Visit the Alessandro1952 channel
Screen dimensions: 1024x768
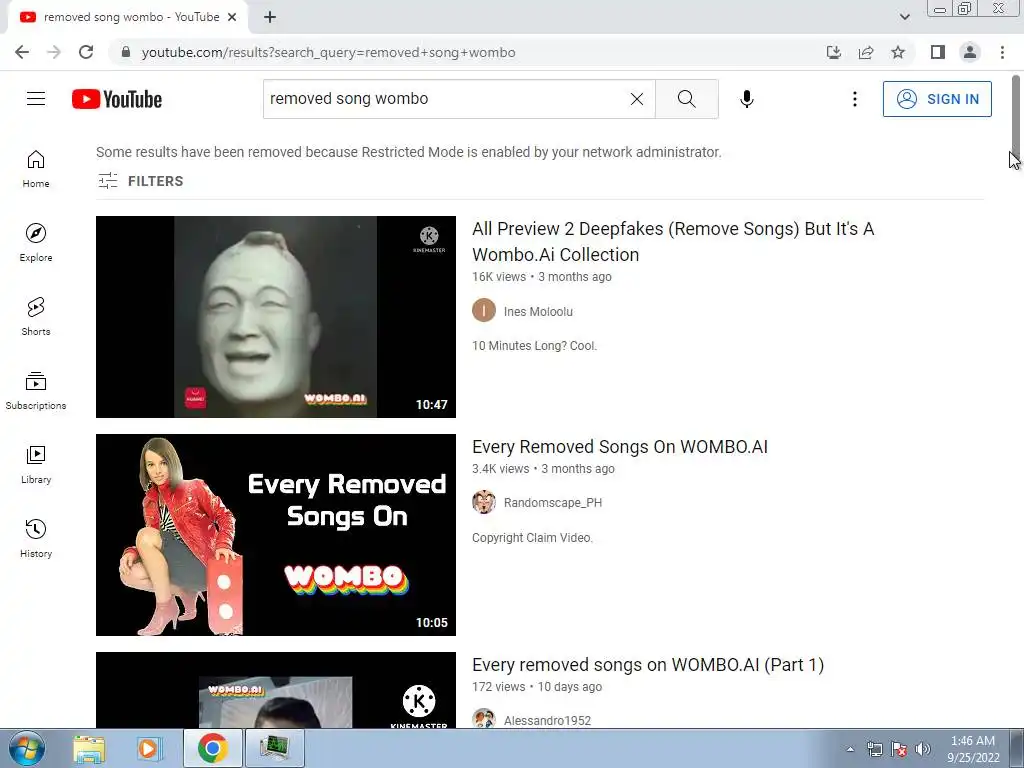pos(547,720)
